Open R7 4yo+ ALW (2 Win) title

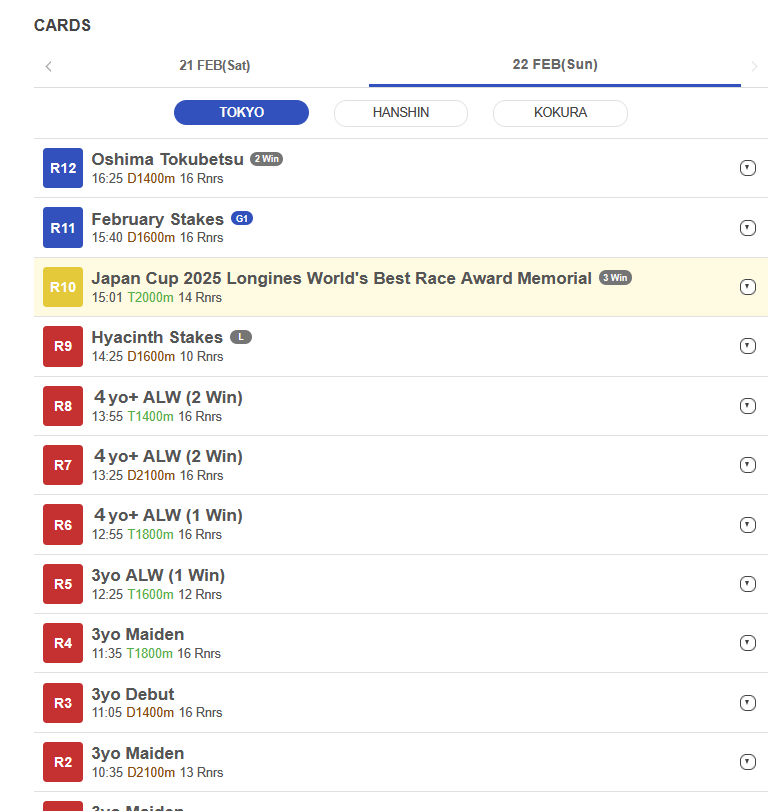click(168, 456)
